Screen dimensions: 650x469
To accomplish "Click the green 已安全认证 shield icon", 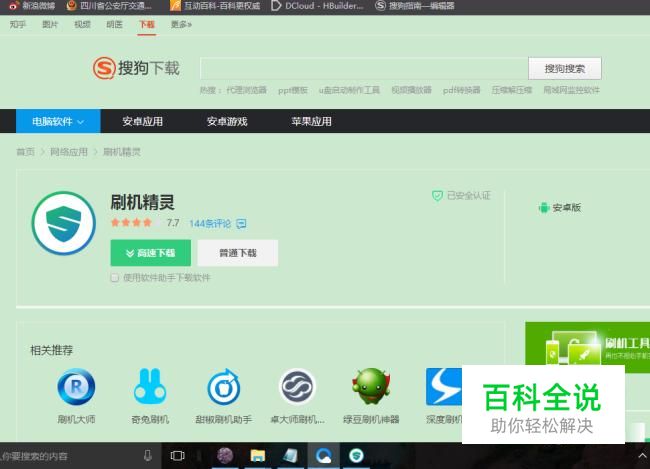I will pyautogui.click(x=437, y=195).
